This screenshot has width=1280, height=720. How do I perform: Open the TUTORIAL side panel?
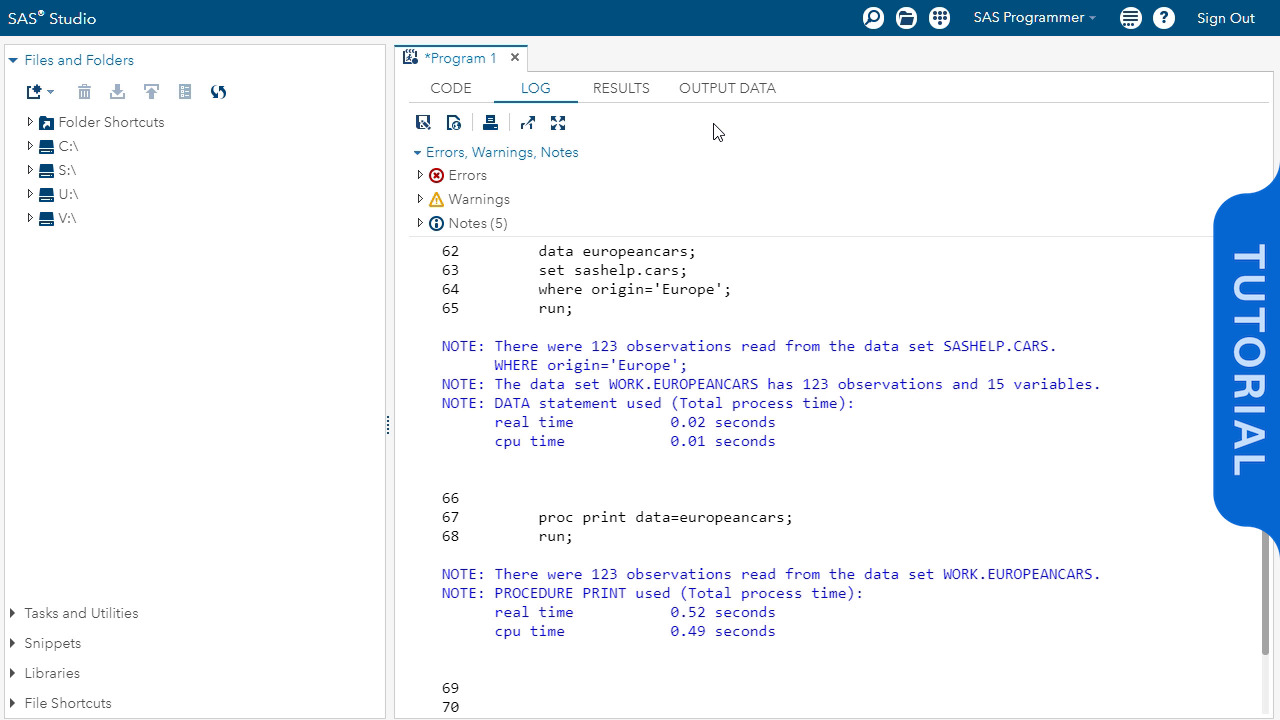coord(1247,360)
